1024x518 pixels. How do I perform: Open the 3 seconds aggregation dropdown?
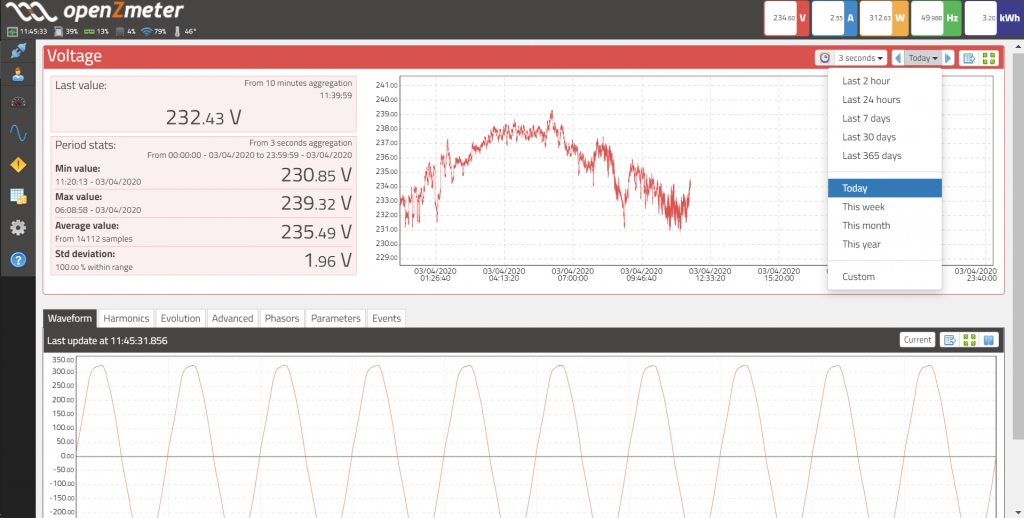click(860, 58)
